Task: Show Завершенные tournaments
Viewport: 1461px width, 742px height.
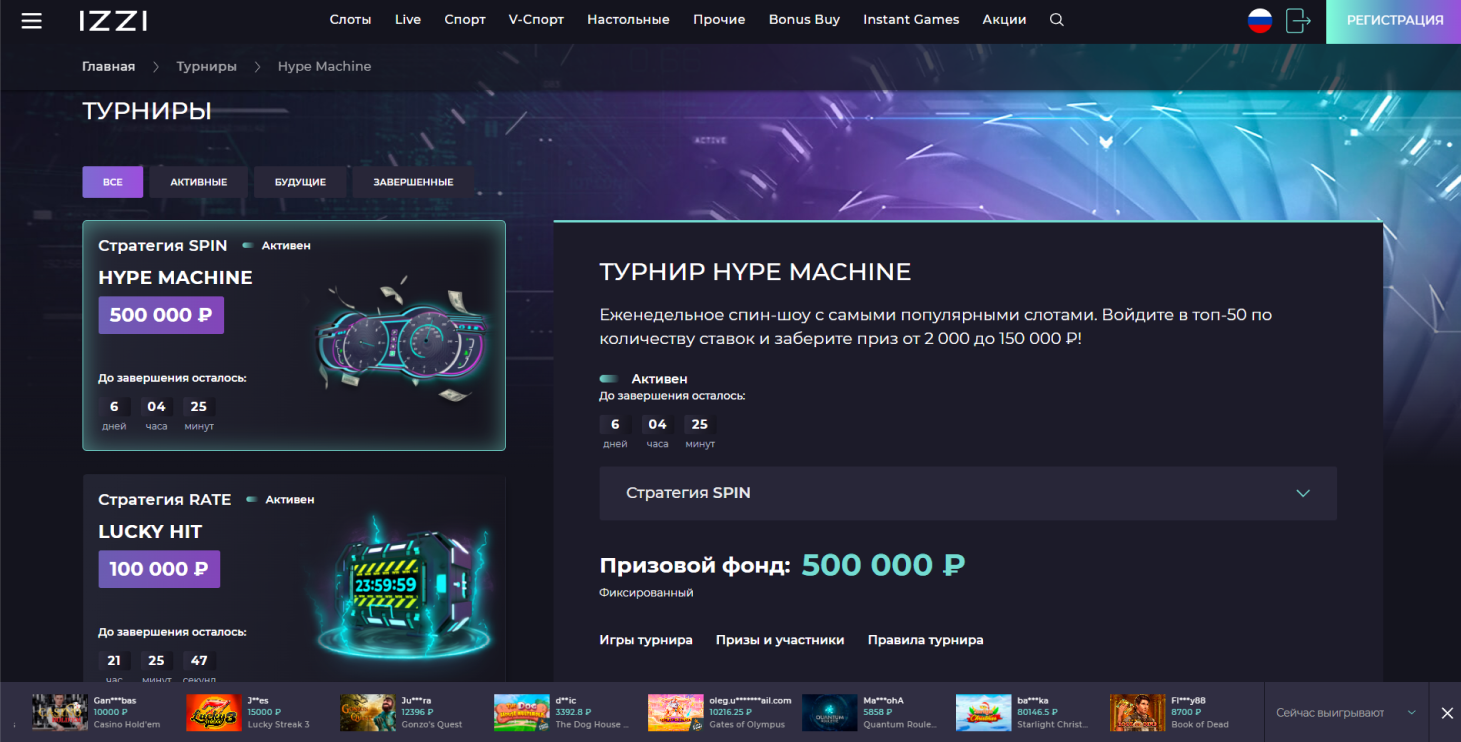Action: point(413,182)
